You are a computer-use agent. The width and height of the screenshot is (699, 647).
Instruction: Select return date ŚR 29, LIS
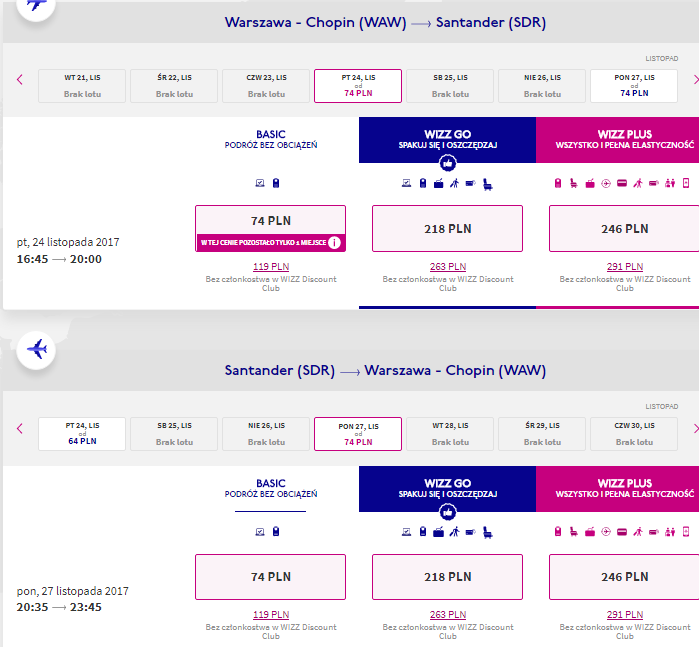tap(542, 434)
